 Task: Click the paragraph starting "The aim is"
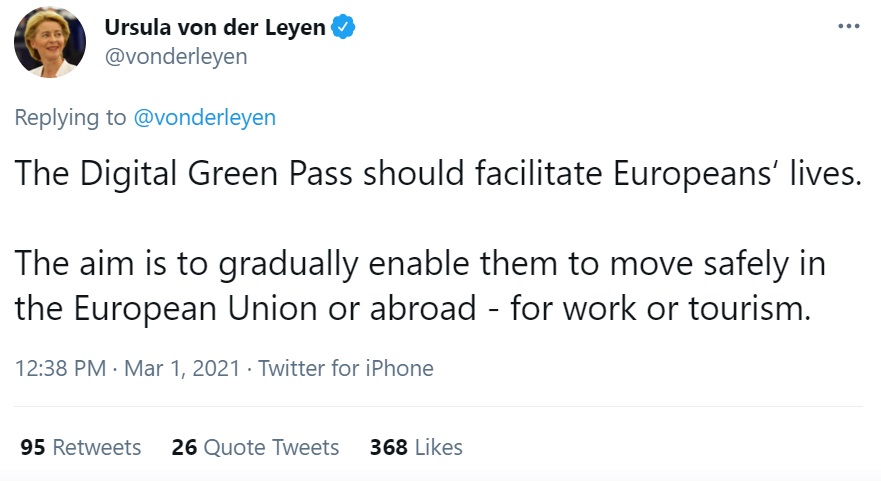click(420, 287)
